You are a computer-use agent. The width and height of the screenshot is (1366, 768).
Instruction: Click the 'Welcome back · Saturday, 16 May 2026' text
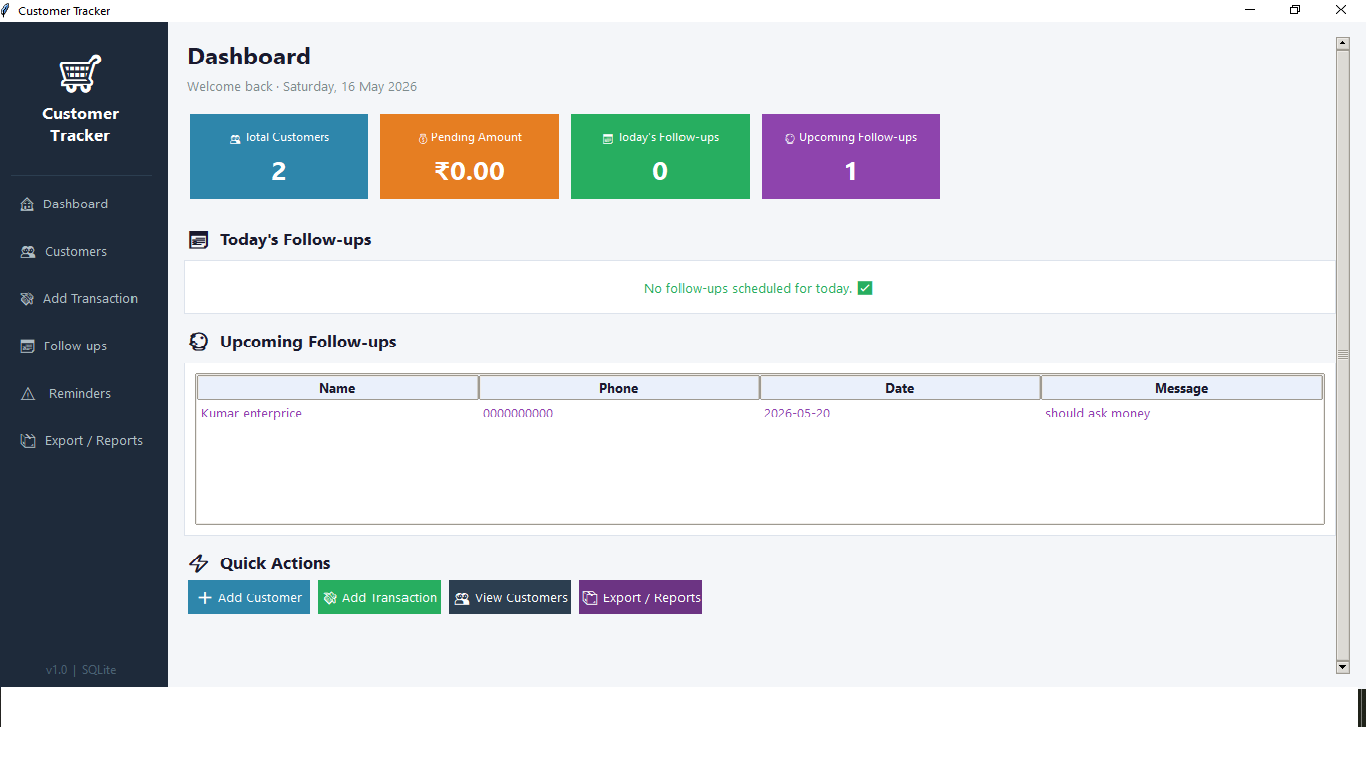pyautogui.click(x=302, y=87)
